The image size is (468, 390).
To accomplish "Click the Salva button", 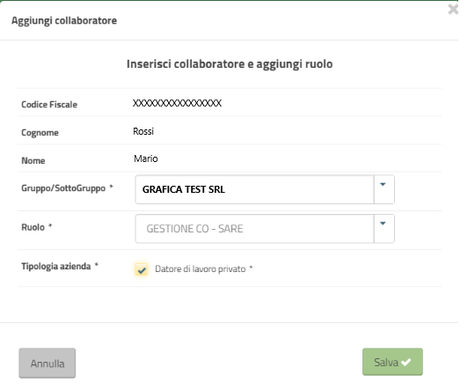I will [x=392, y=362].
